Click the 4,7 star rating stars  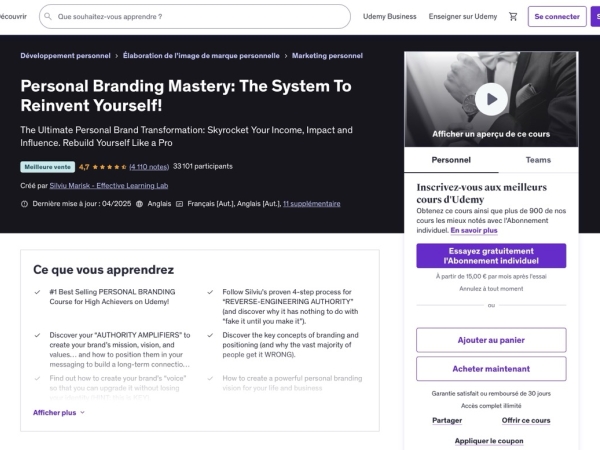pyautogui.click(x=109, y=167)
